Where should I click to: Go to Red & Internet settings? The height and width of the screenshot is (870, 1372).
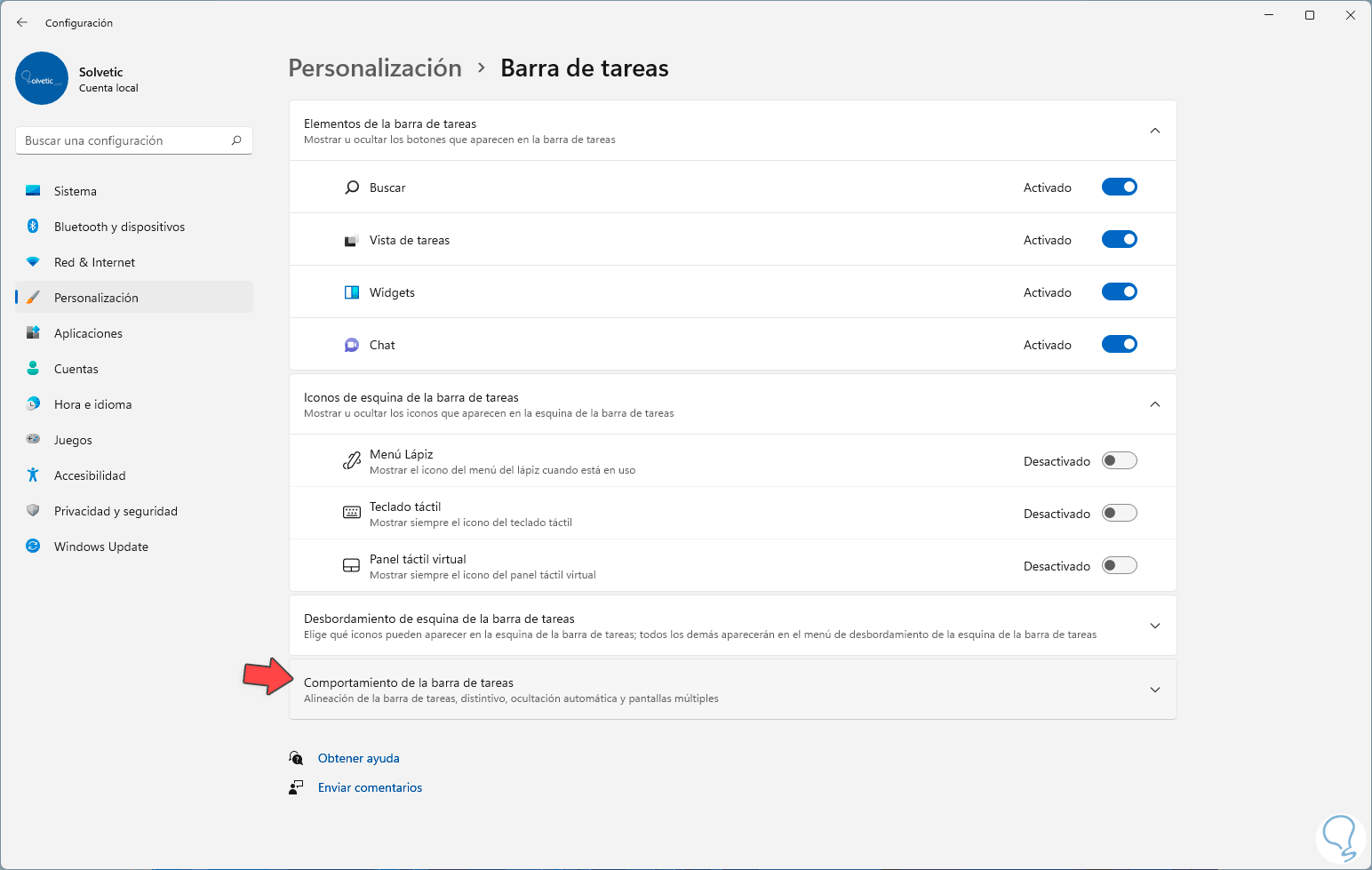pyautogui.click(x=94, y=262)
